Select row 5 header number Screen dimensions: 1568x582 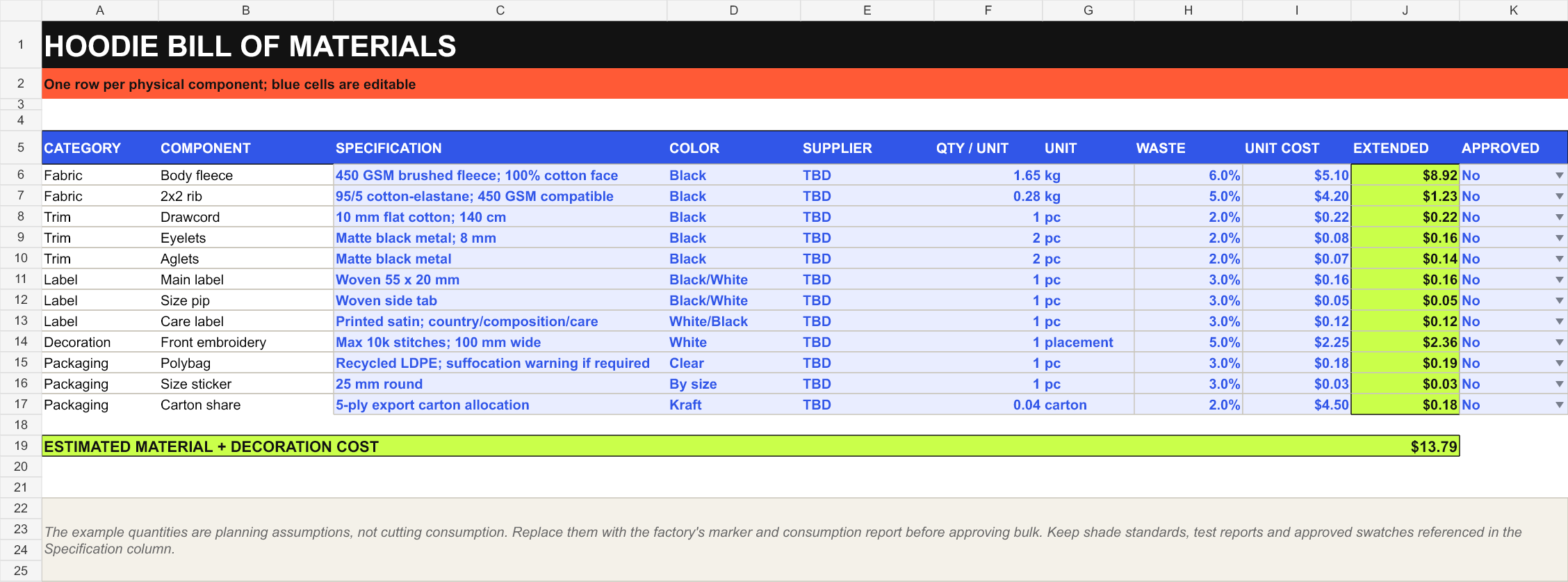[x=21, y=147]
